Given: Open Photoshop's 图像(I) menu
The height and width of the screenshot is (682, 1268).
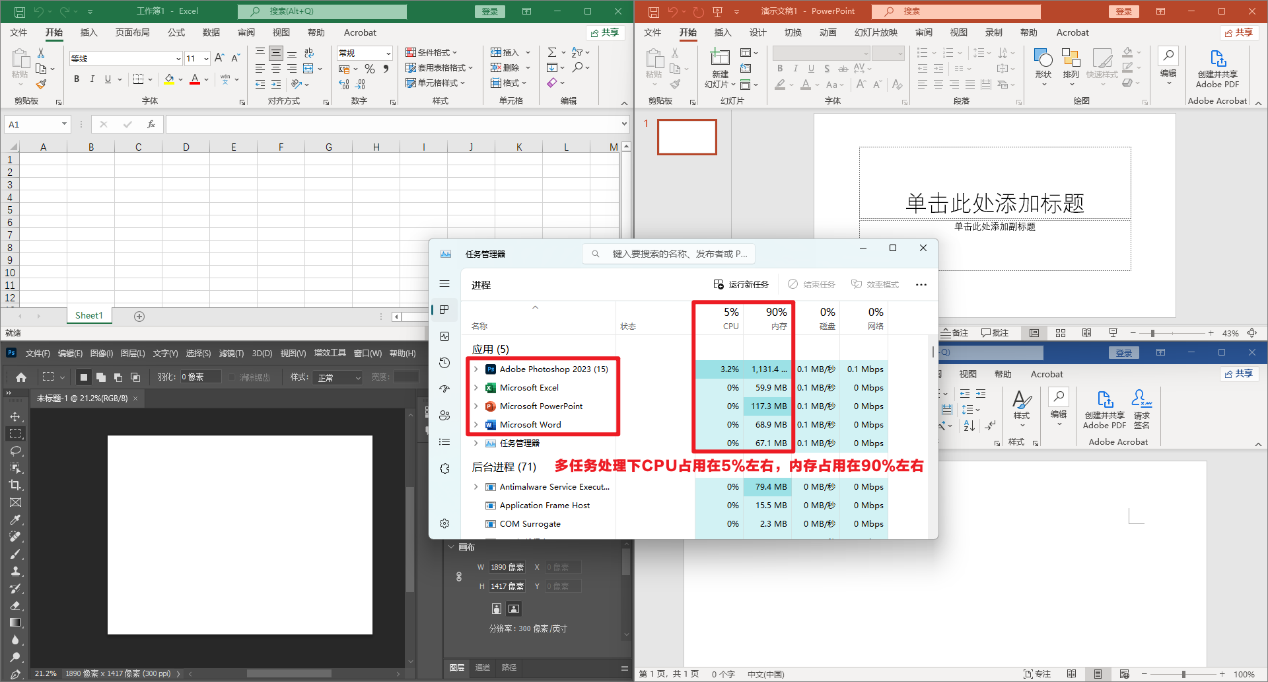Looking at the screenshot, I should 100,353.
